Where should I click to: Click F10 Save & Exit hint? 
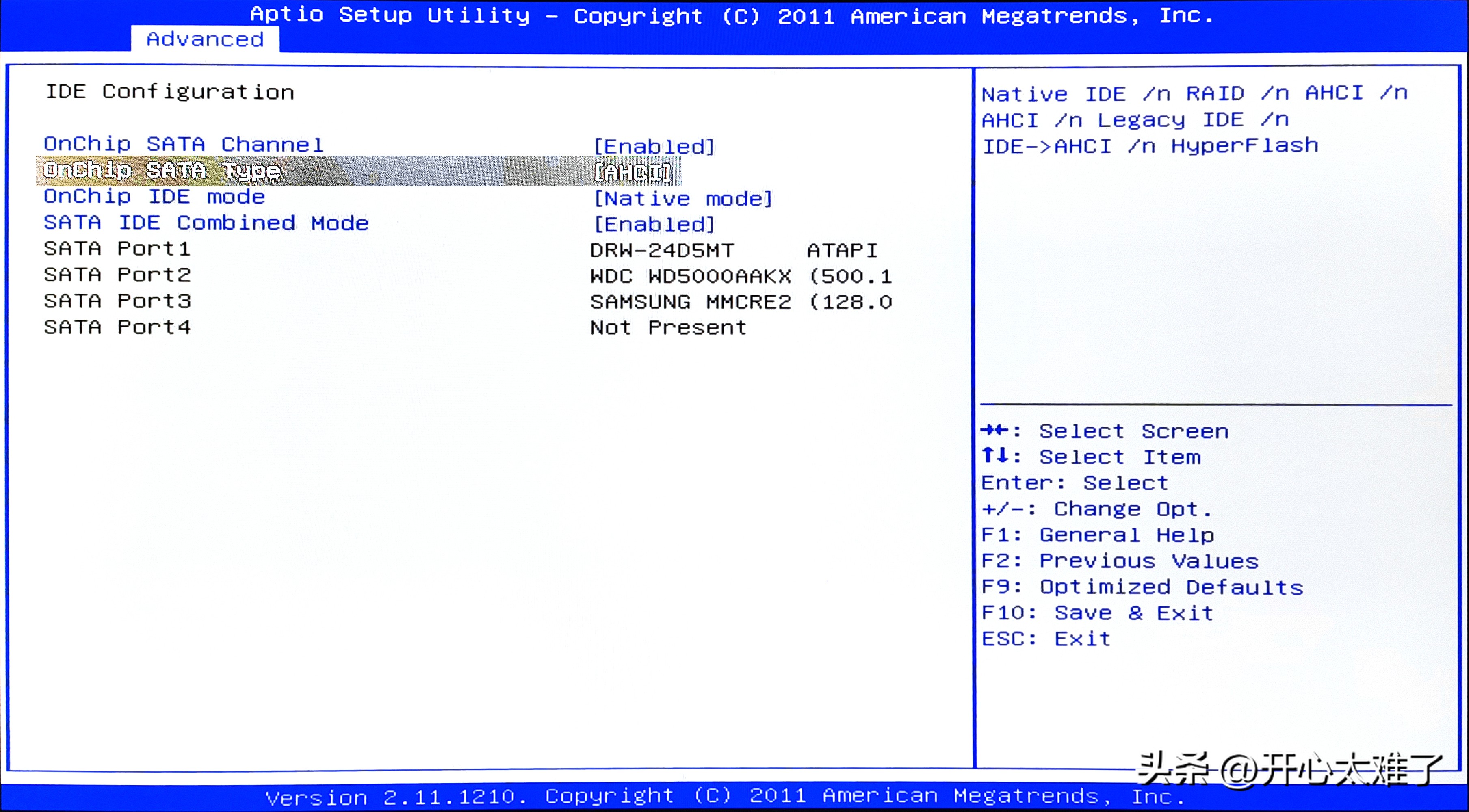[1097, 613]
